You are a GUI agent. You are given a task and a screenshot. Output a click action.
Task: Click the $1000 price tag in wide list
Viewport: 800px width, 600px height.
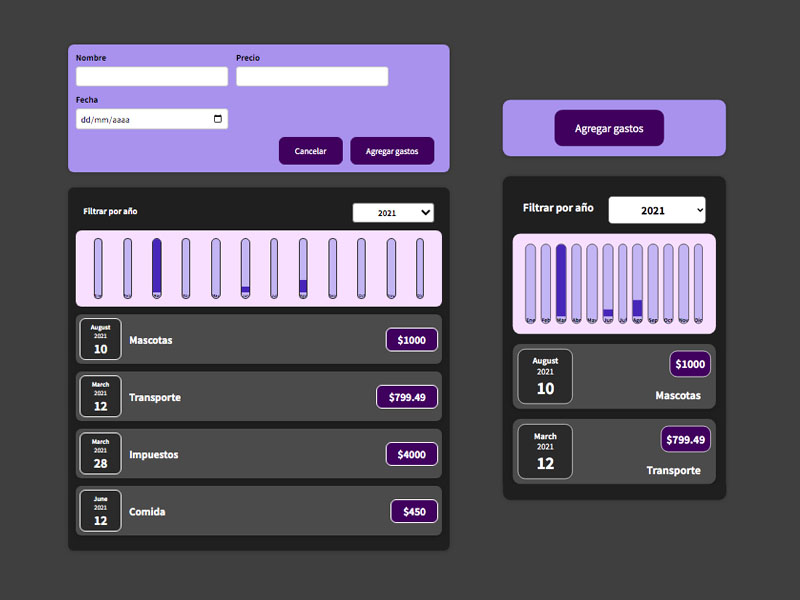(x=412, y=340)
